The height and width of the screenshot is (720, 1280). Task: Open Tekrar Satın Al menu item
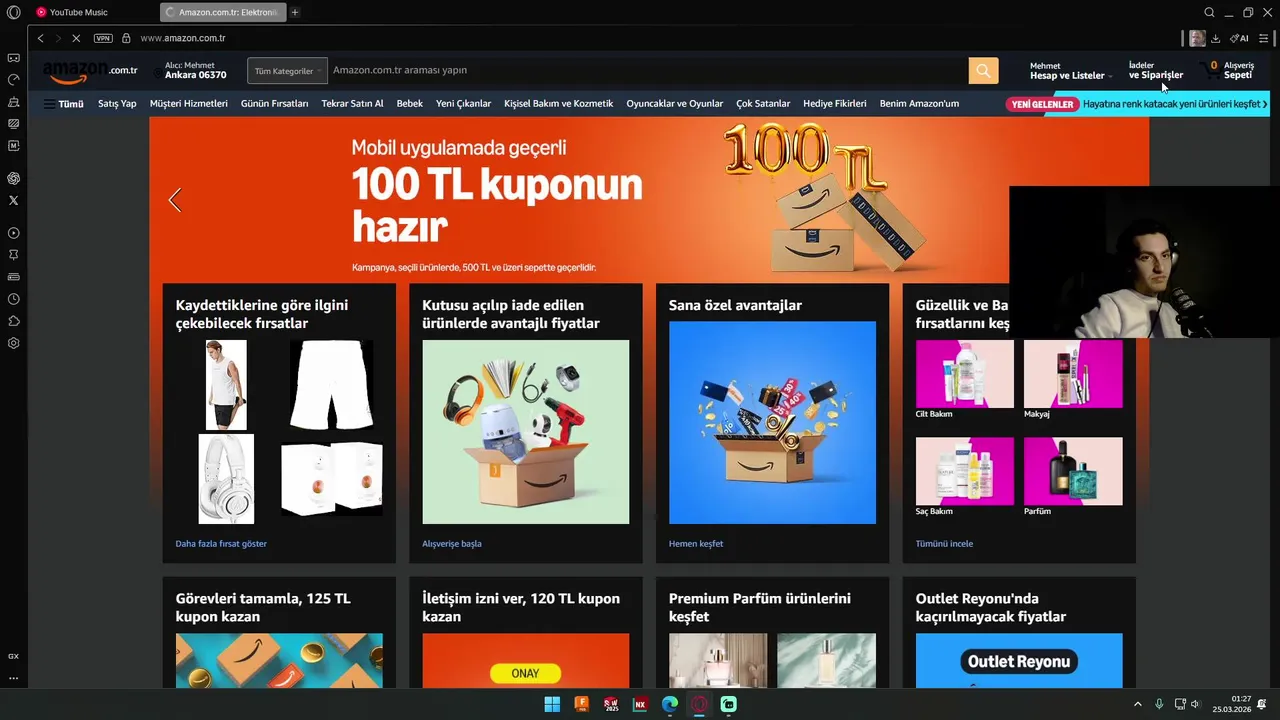(x=352, y=104)
